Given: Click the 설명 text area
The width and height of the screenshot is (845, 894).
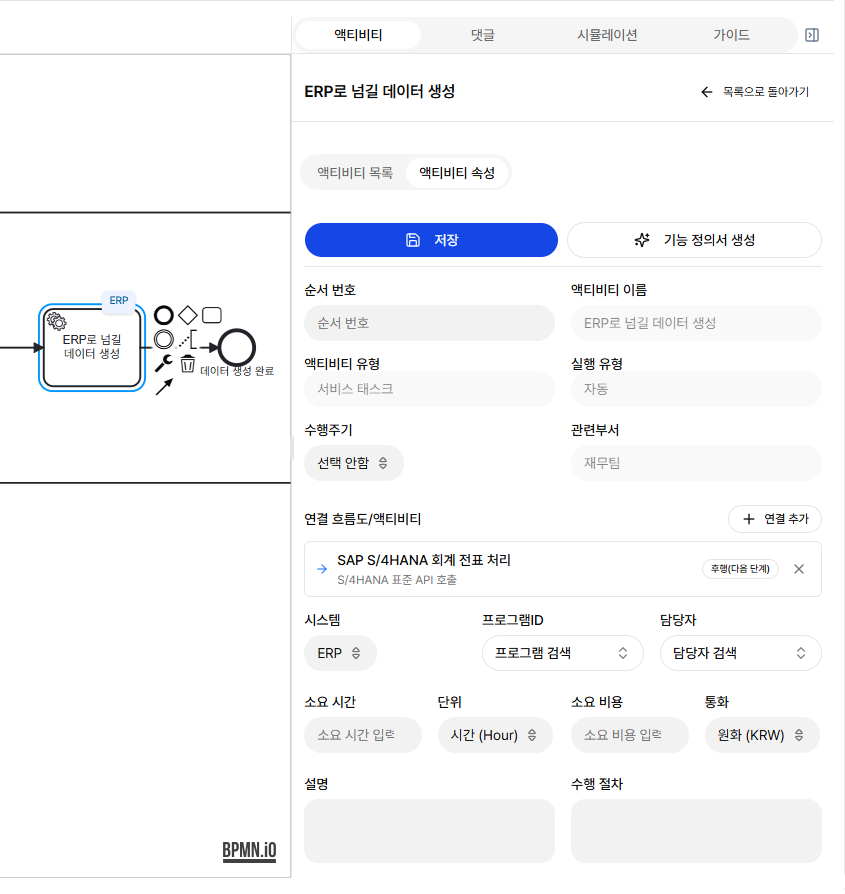Looking at the screenshot, I should [x=429, y=831].
